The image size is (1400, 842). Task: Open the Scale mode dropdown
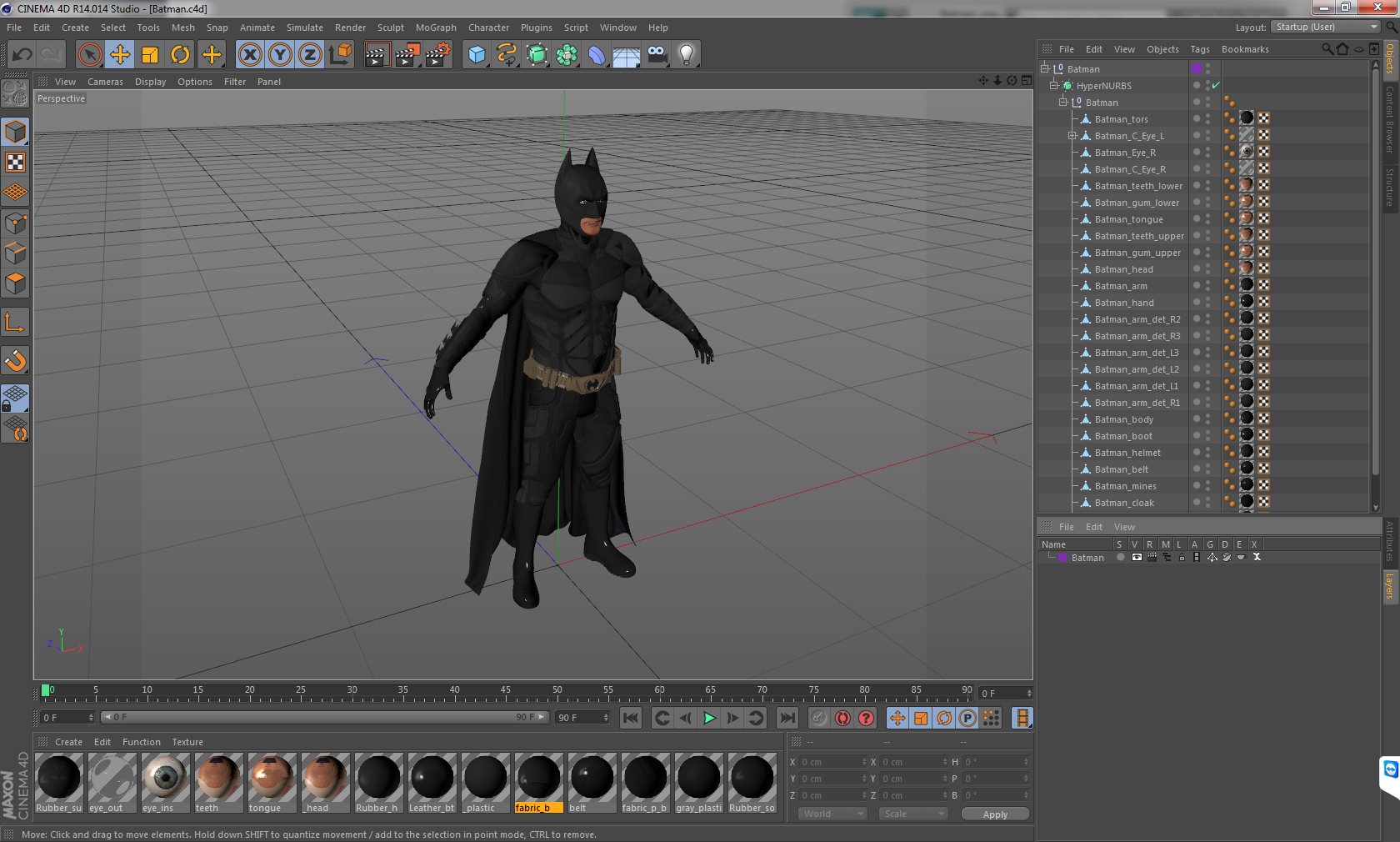(913, 814)
